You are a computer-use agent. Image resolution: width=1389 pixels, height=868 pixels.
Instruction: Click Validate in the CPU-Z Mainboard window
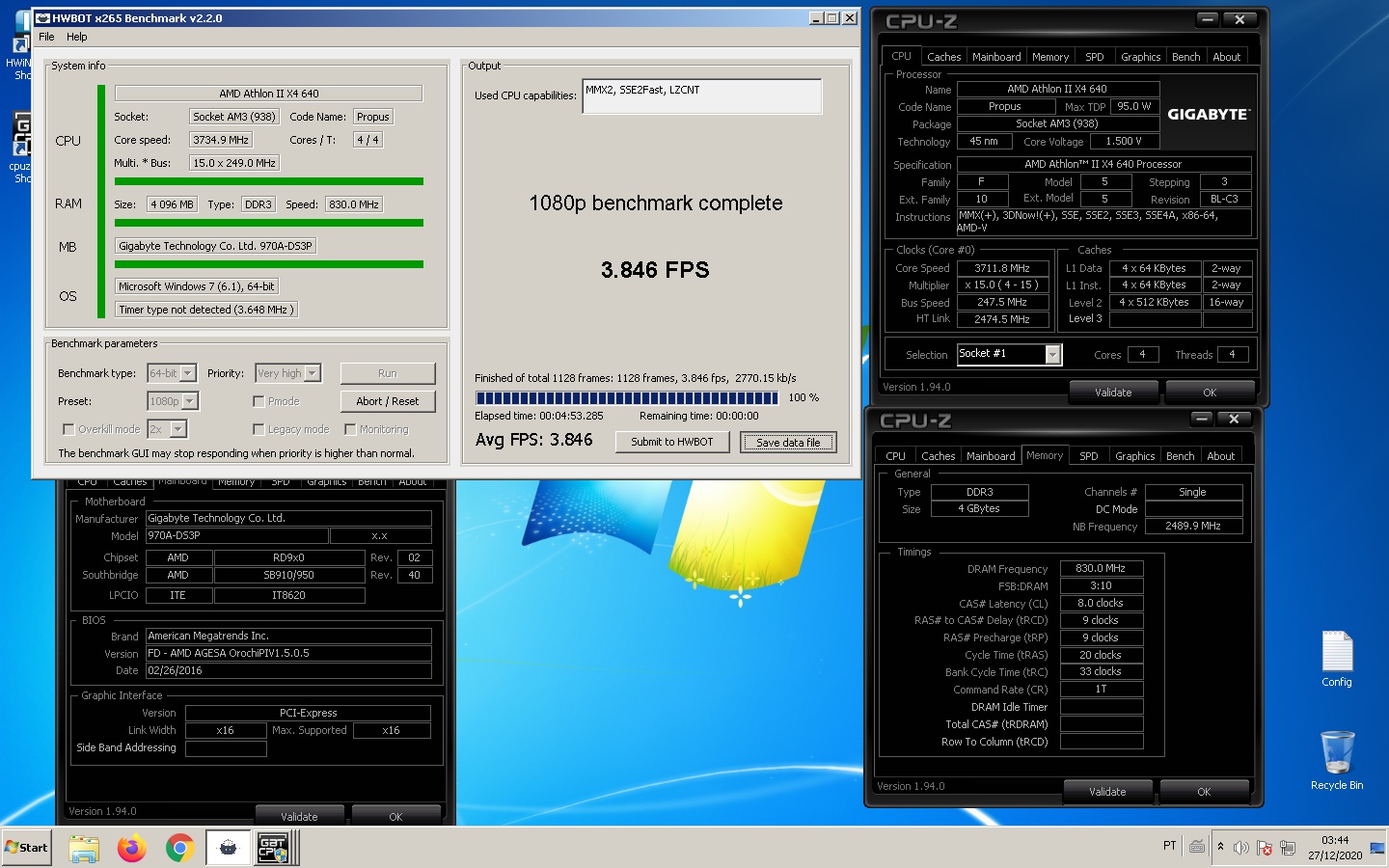coord(299,816)
